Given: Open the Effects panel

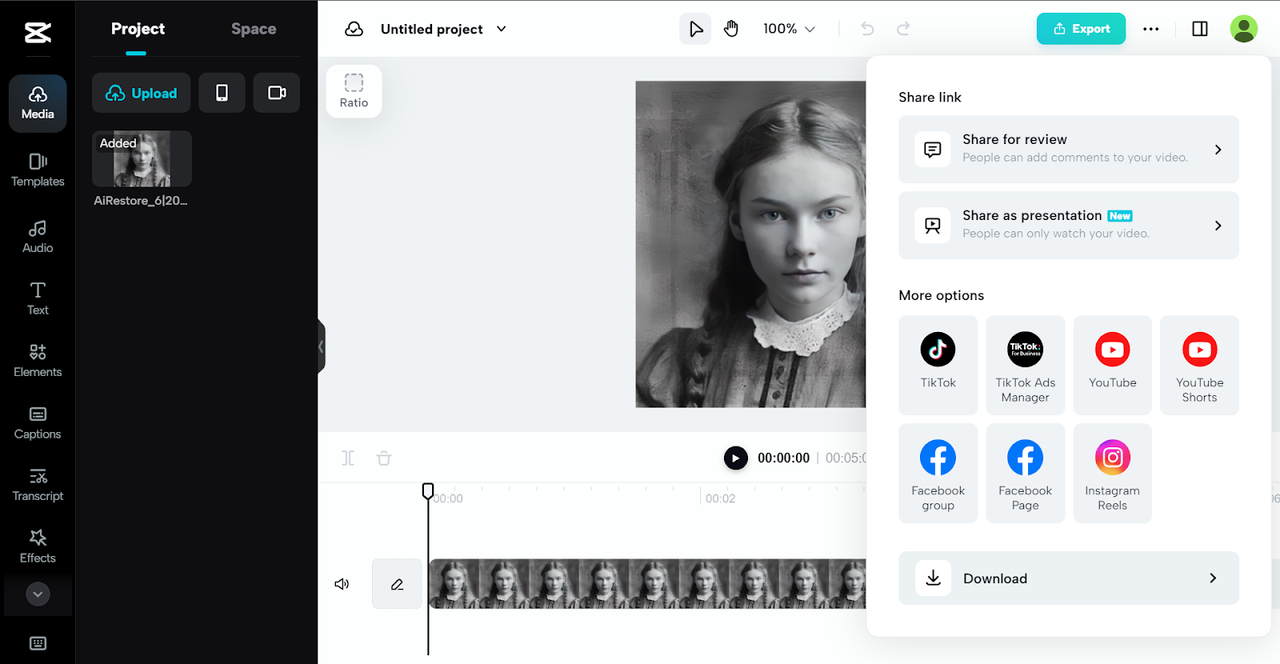Looking at the screenshot, I should [x=38, y=546].
